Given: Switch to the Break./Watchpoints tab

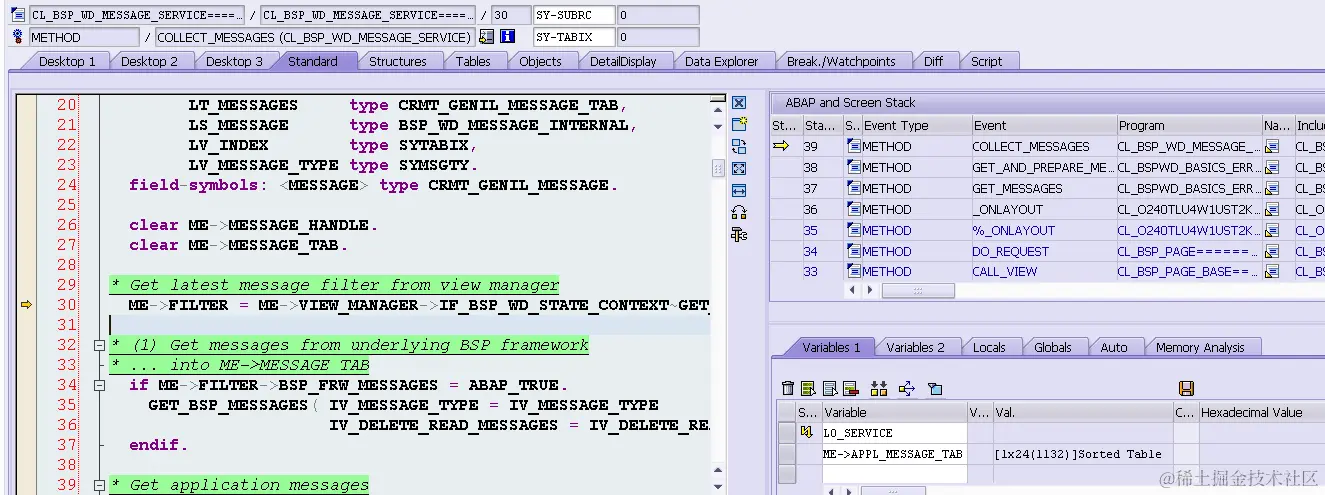Looking at the screenshot, I should coord(841,61).
